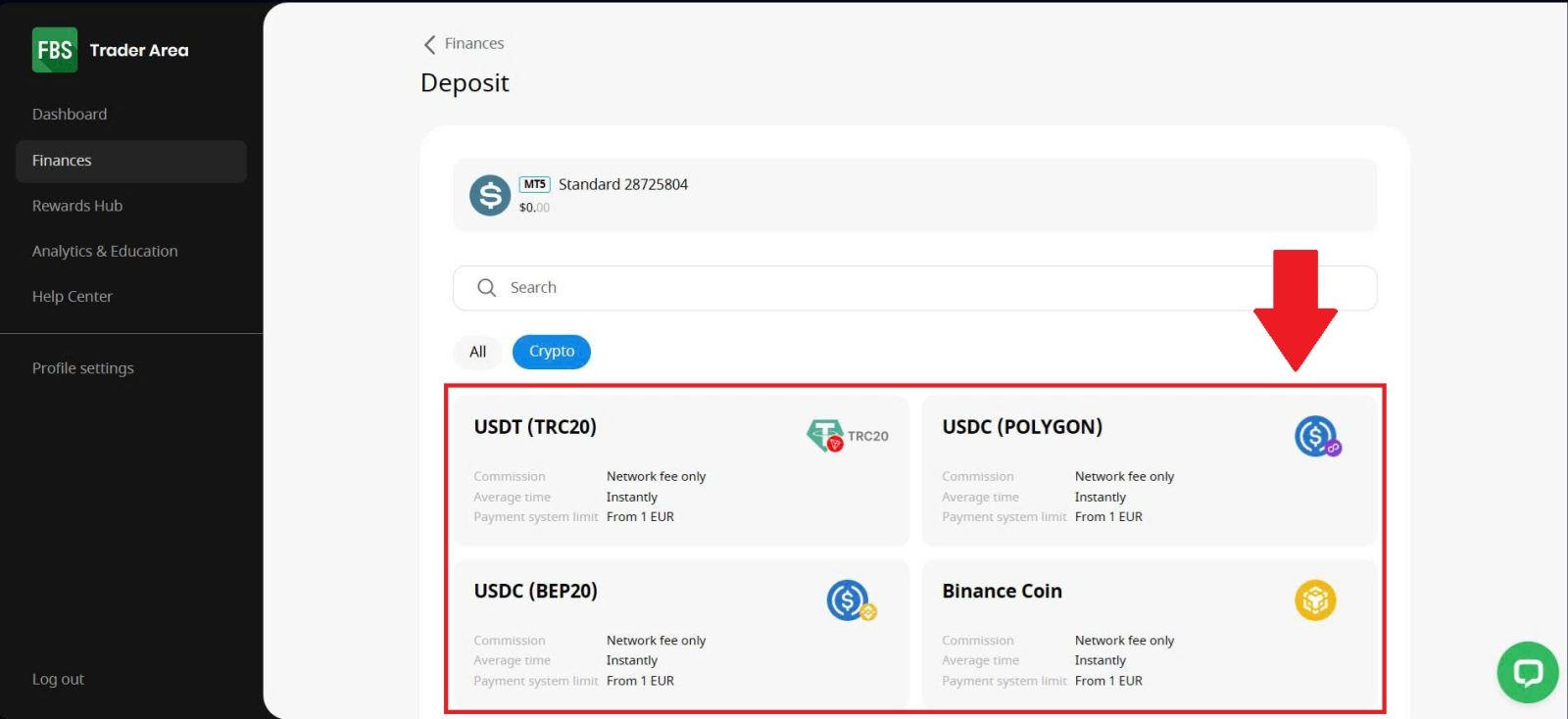Open Finances in the sidebar
The height and width of the screenshot is (719, 1568).
pyautogui.click(x=62, y=161)
